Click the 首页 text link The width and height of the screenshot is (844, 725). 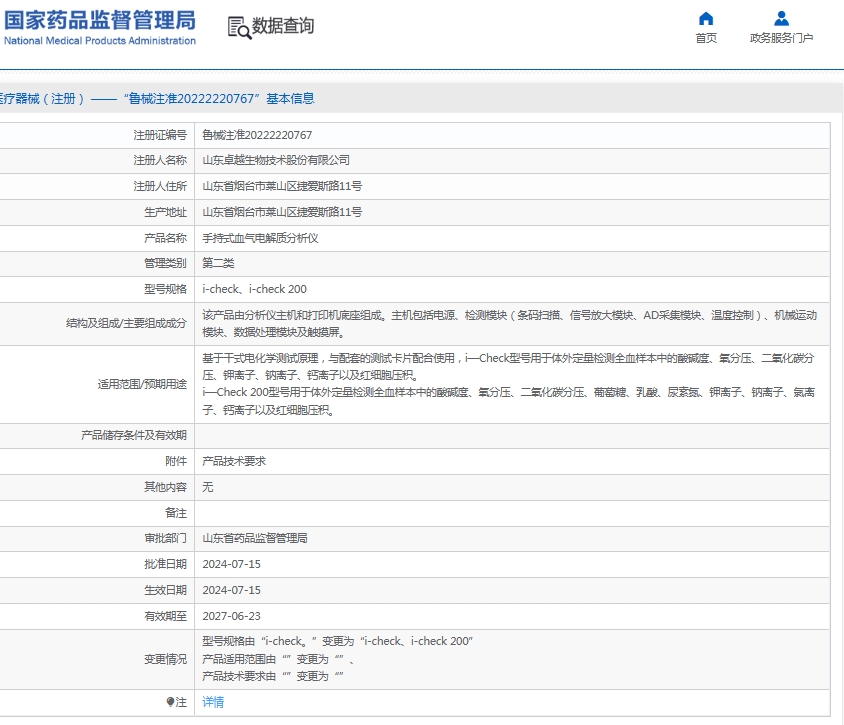point(706,38)
